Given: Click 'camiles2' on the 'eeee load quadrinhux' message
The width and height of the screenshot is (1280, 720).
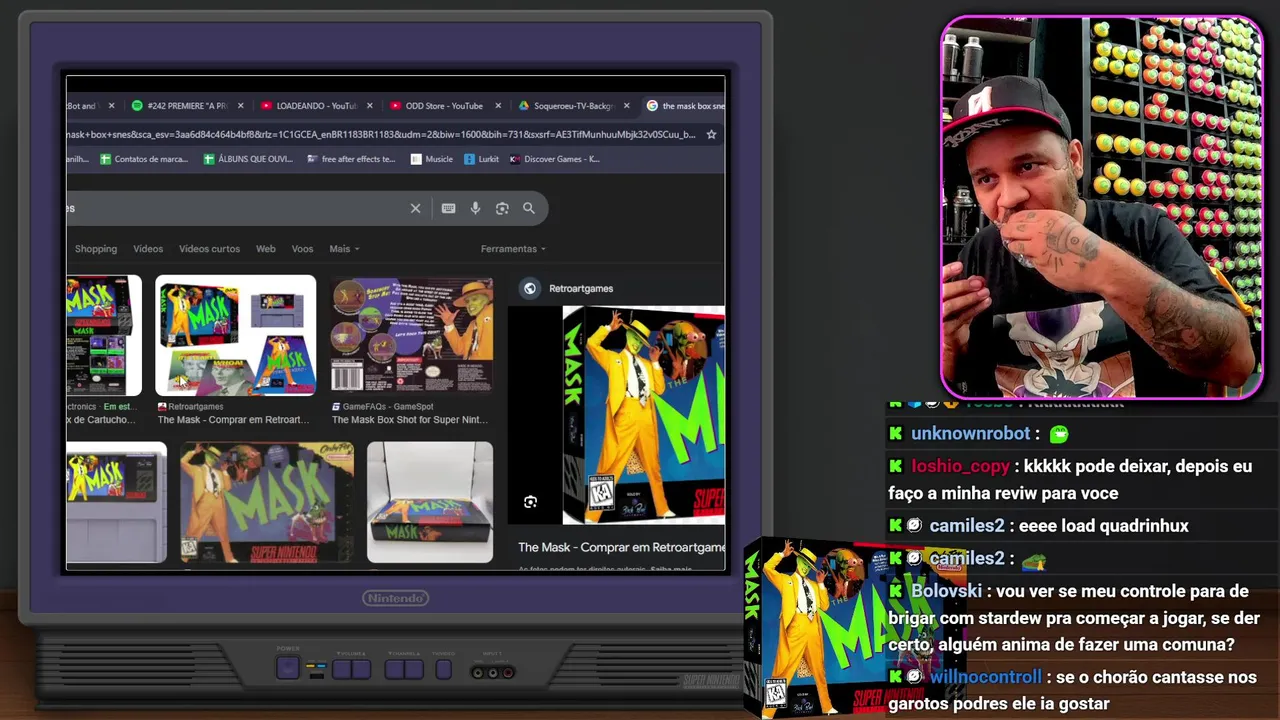Looking at the screenshot, I should [x=967, y=526].
